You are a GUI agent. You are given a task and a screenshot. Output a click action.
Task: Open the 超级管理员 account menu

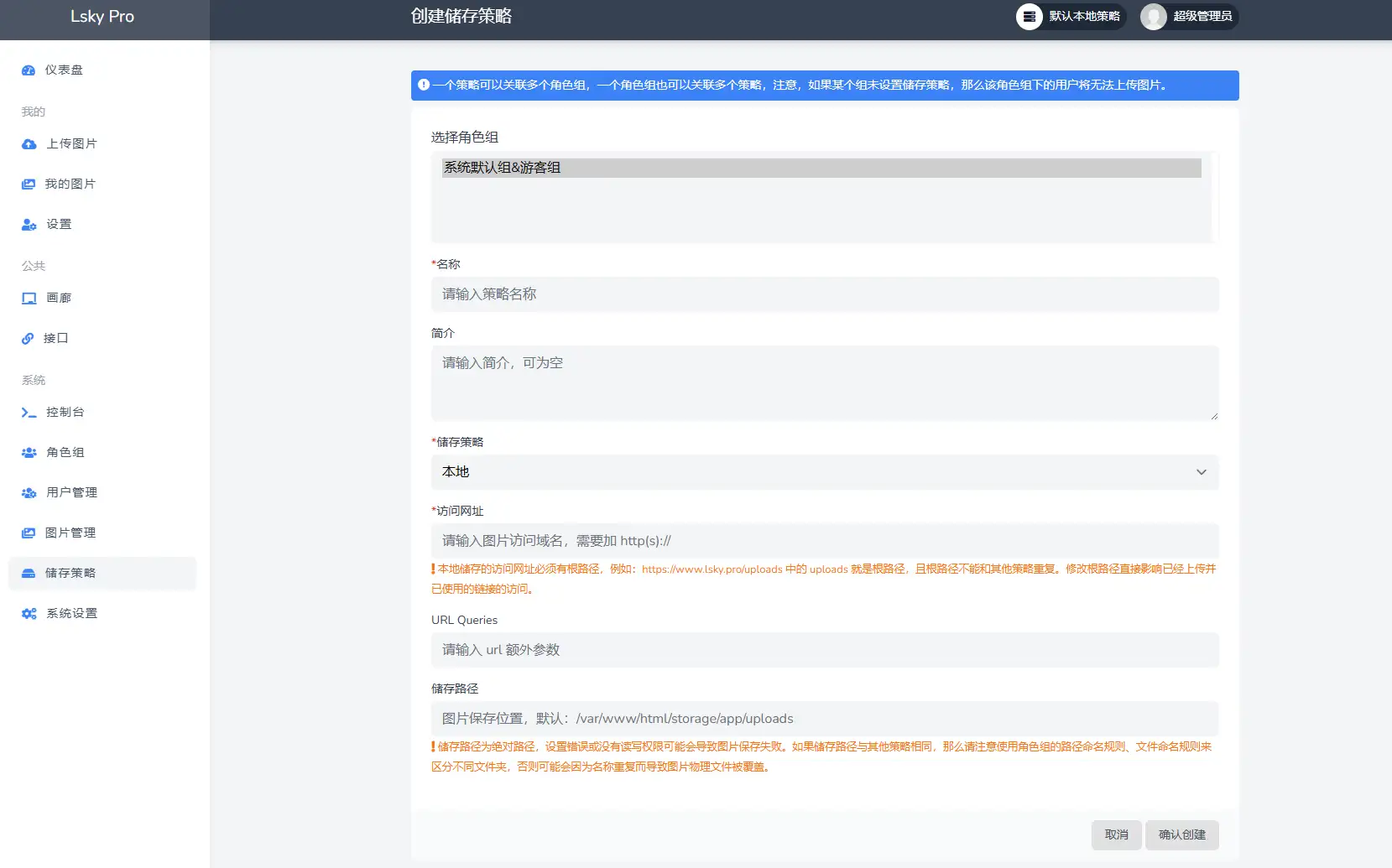pyautogui.click(x=1188, y=16)
